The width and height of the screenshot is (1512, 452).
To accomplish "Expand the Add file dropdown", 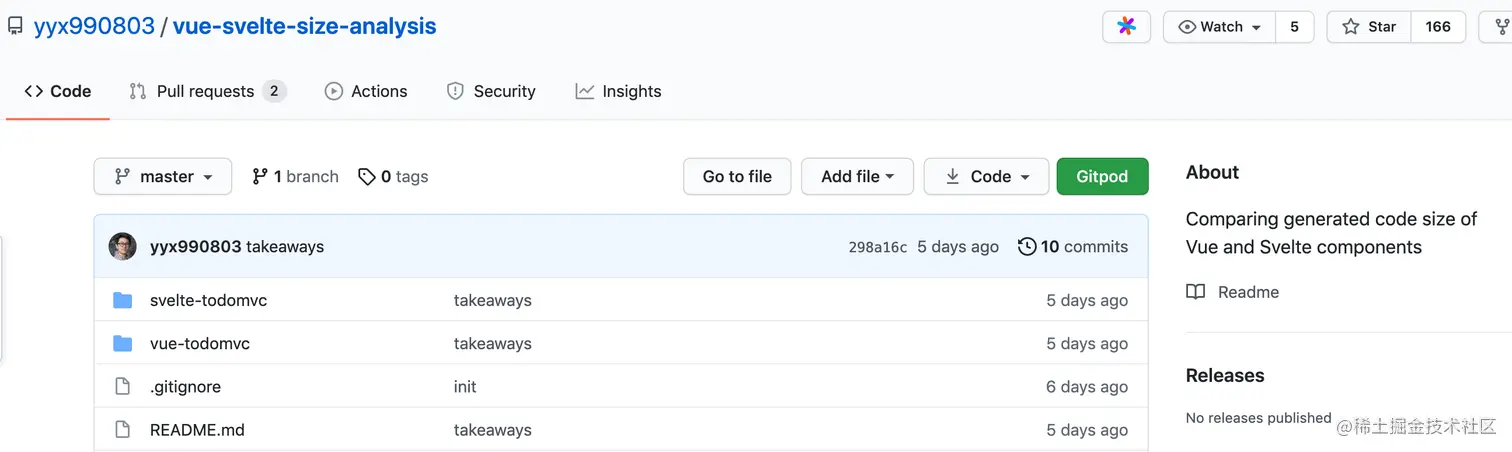I will [857, 176].
